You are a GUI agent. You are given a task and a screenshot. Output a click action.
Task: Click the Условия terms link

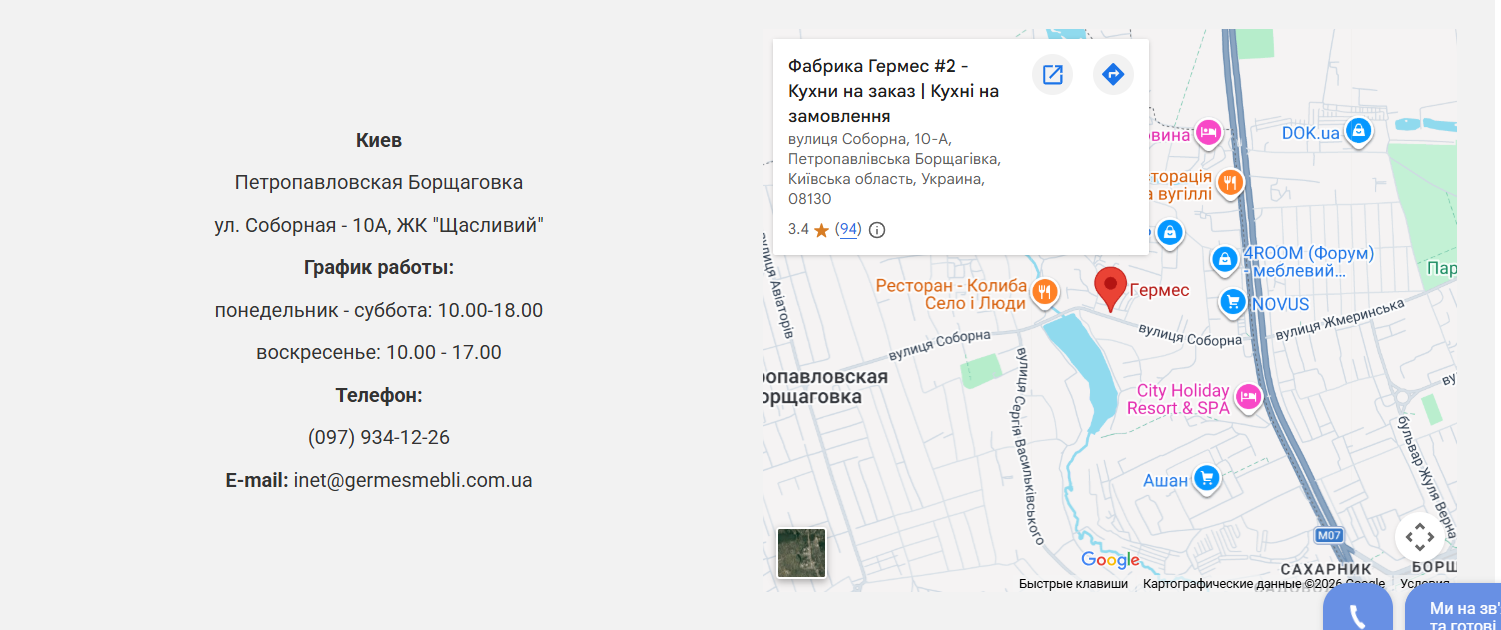[x=1425, y=584]
